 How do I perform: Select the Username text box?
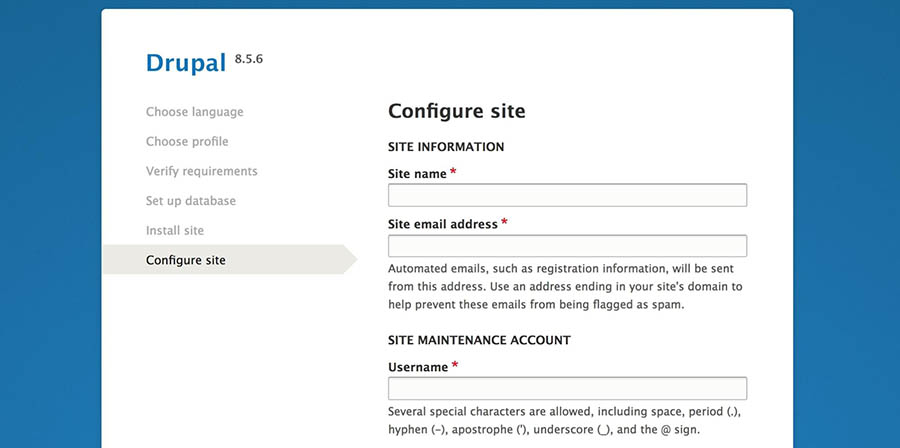pyautogui.click(x=567, y=388)
